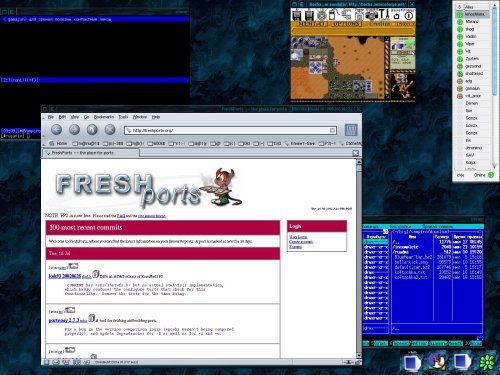500x375 pixels.
Task: Open the site announcement link
Action: [x=152, y=216]
